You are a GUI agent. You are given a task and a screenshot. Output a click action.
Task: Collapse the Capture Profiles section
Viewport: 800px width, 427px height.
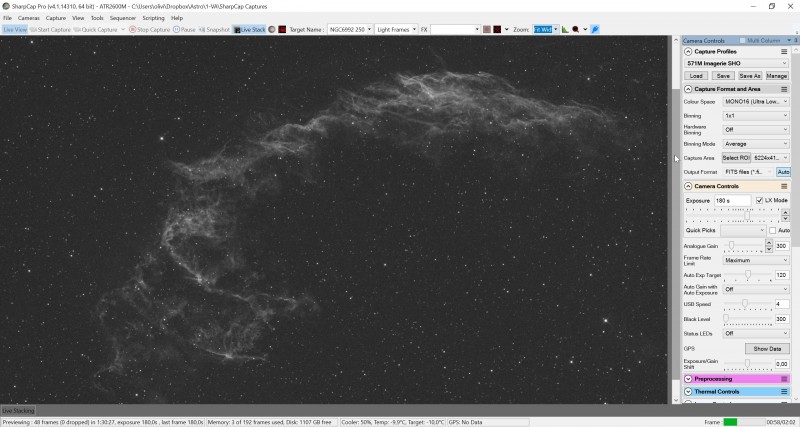point(688,52)
